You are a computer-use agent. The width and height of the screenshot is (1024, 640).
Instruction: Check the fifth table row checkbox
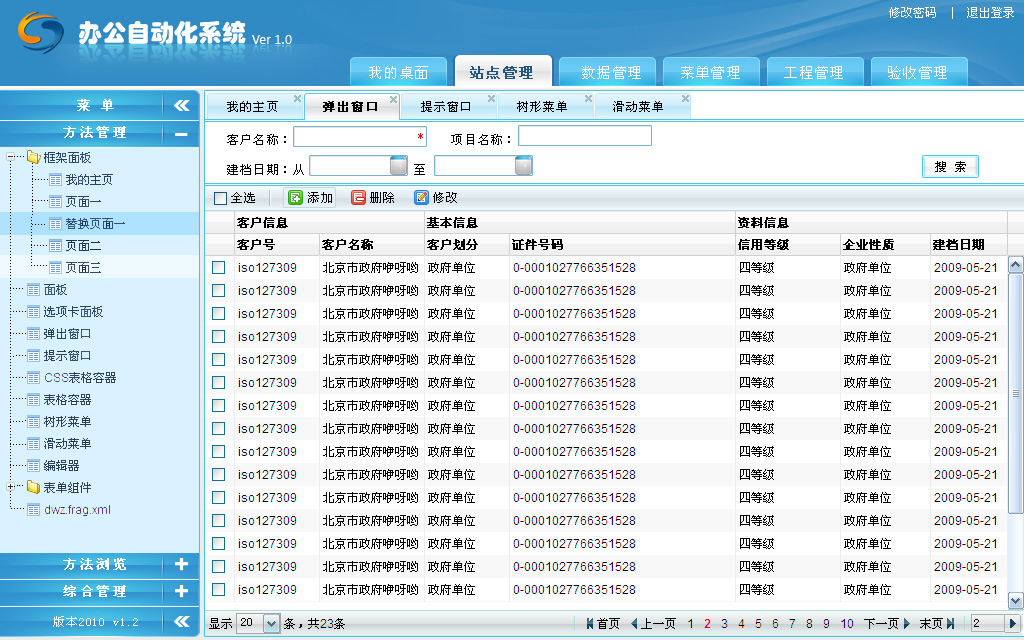[219, 359]
